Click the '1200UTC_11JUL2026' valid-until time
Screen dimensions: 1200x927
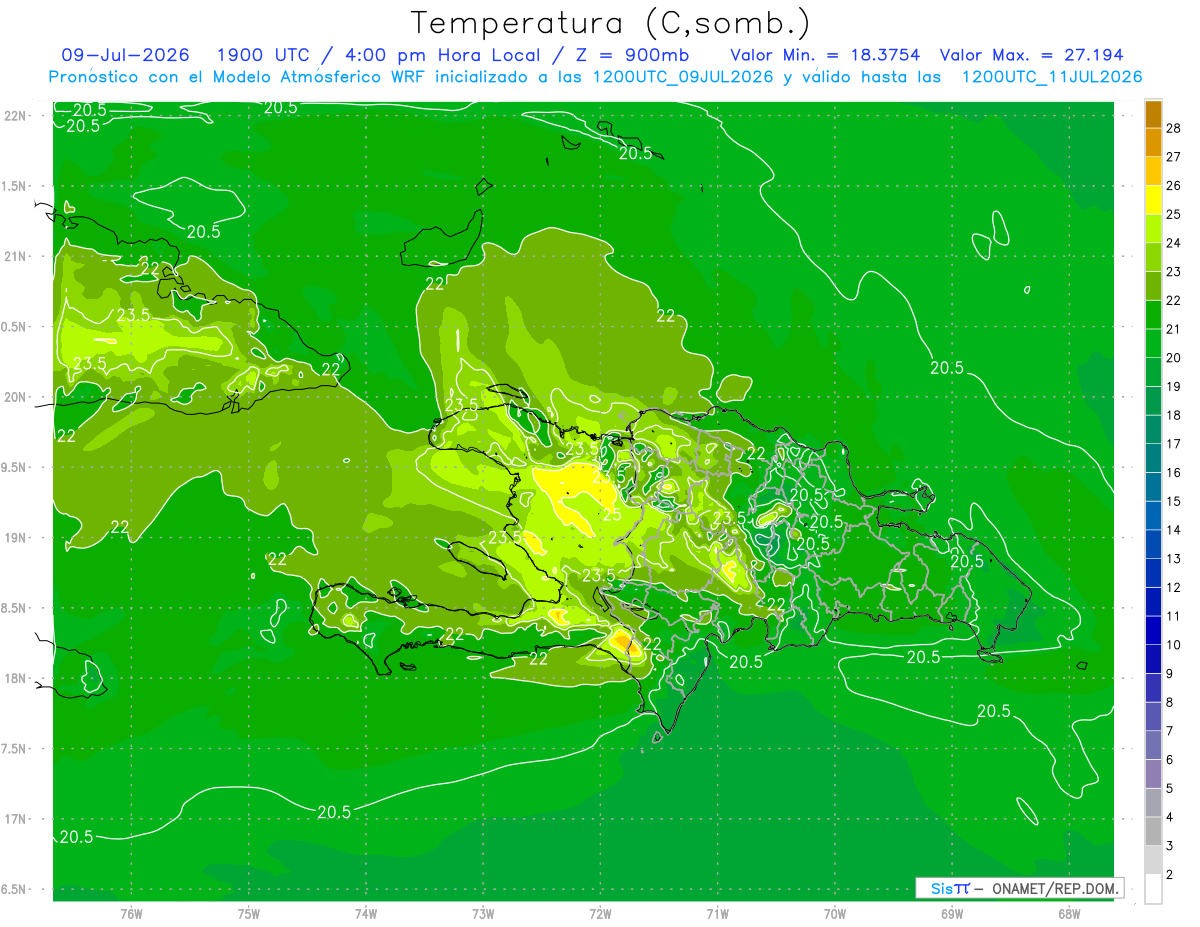coord(1052,77)
